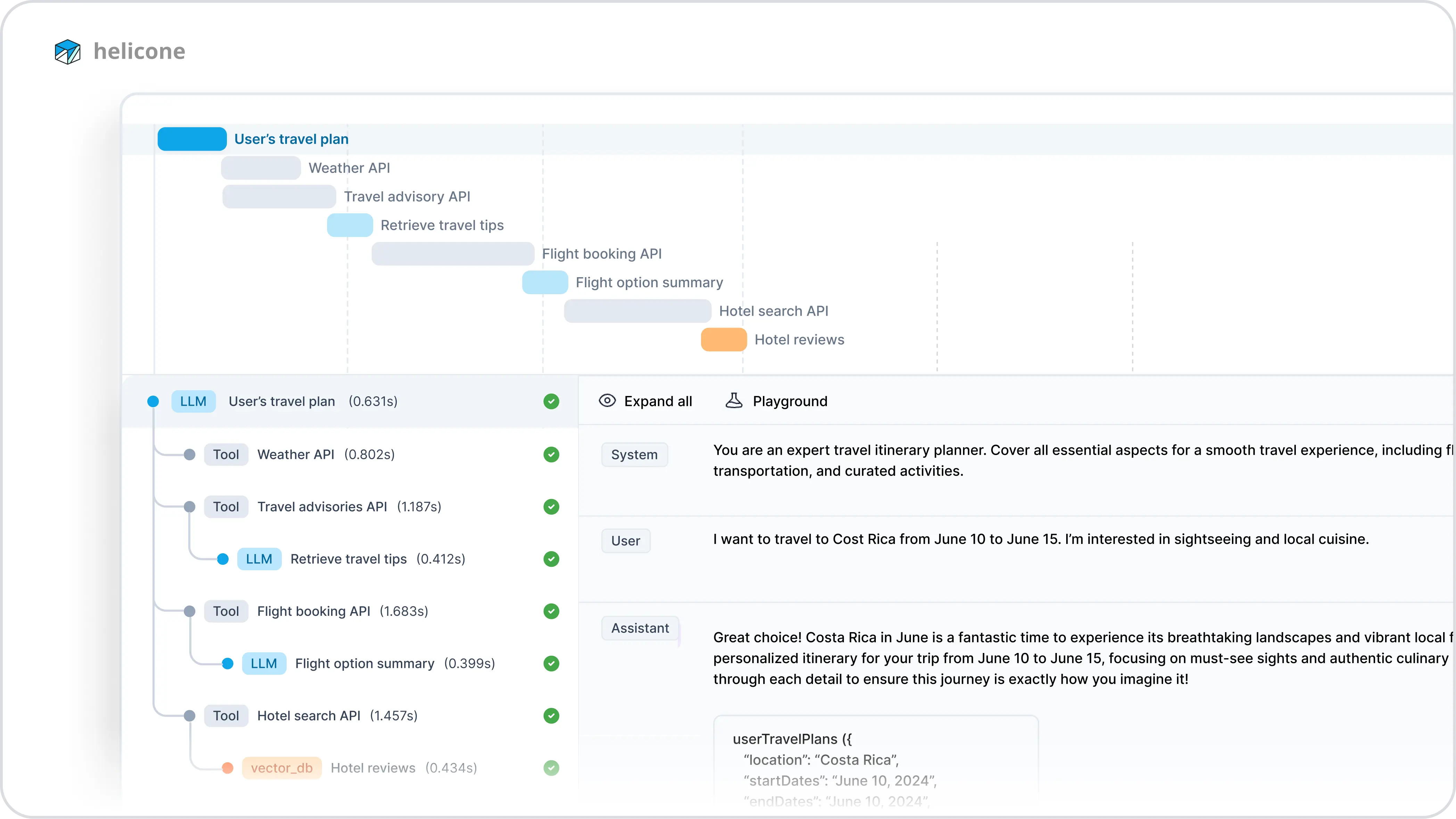
Task: Open the Playground button
Action: (x=776, y=401)
